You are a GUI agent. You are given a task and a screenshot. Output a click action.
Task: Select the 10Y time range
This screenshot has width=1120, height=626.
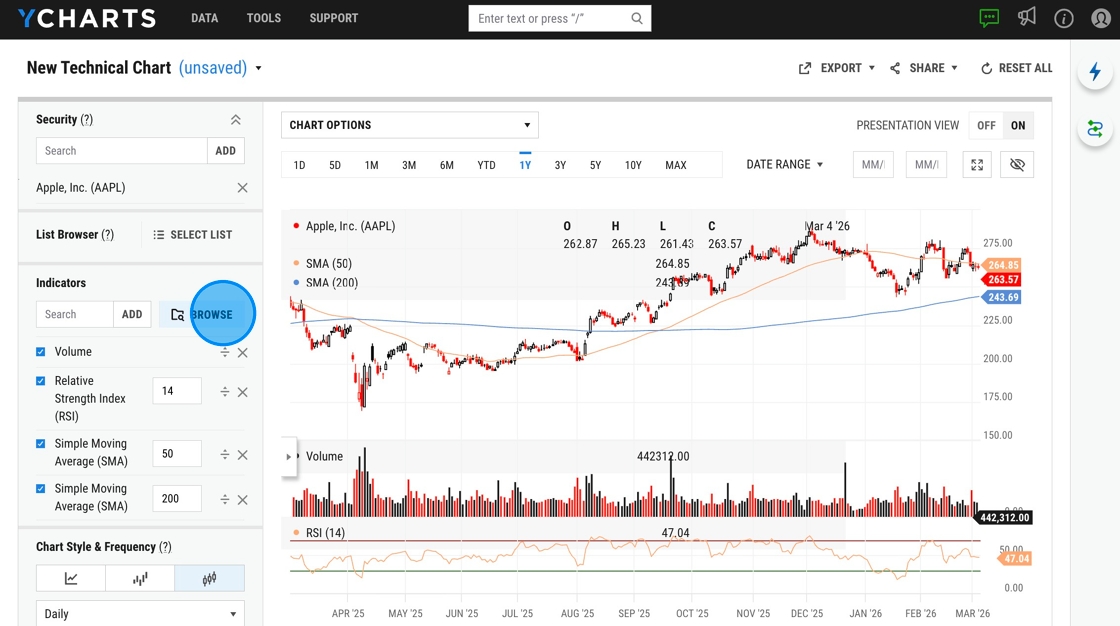point(633,165)
